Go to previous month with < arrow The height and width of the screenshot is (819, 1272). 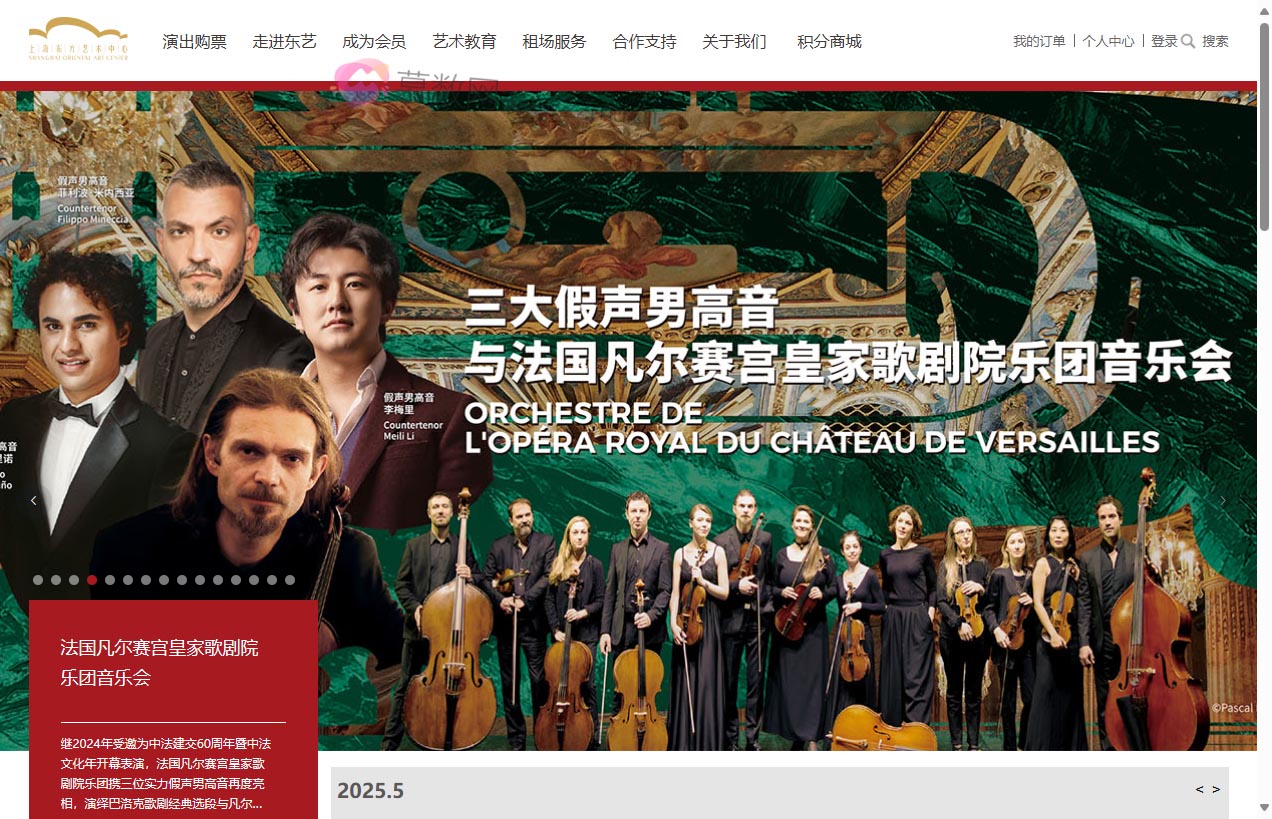tap(1199, 790)
